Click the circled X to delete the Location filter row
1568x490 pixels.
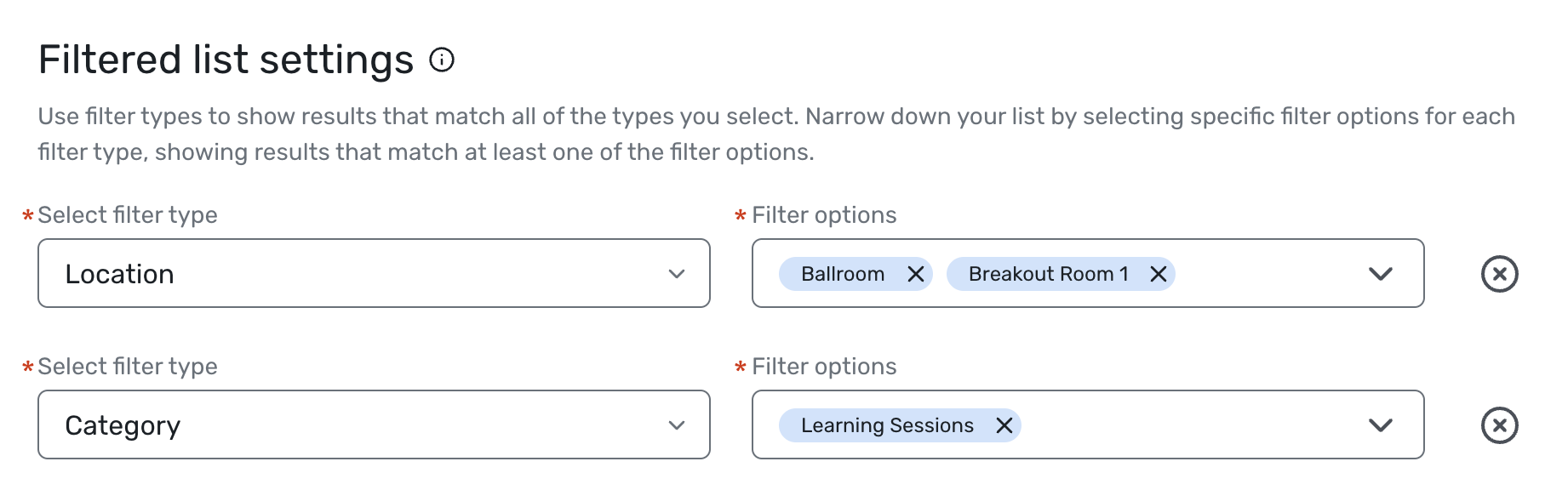(x=1500, y=274)
